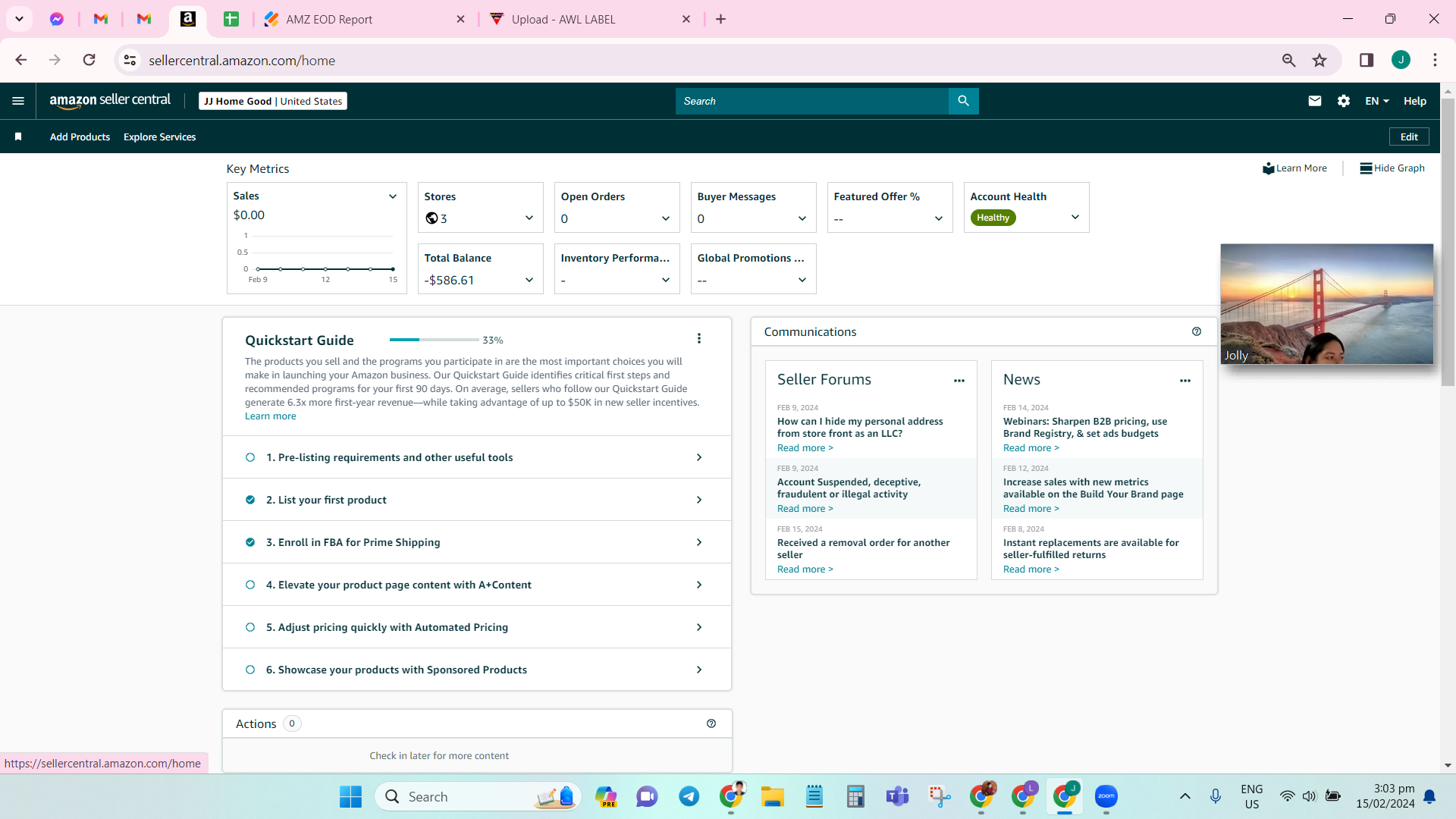Viewport: 1456px width, 819px height.
Task: Click the Edit button in the favorites bar
Action: tap(1409, 136)
